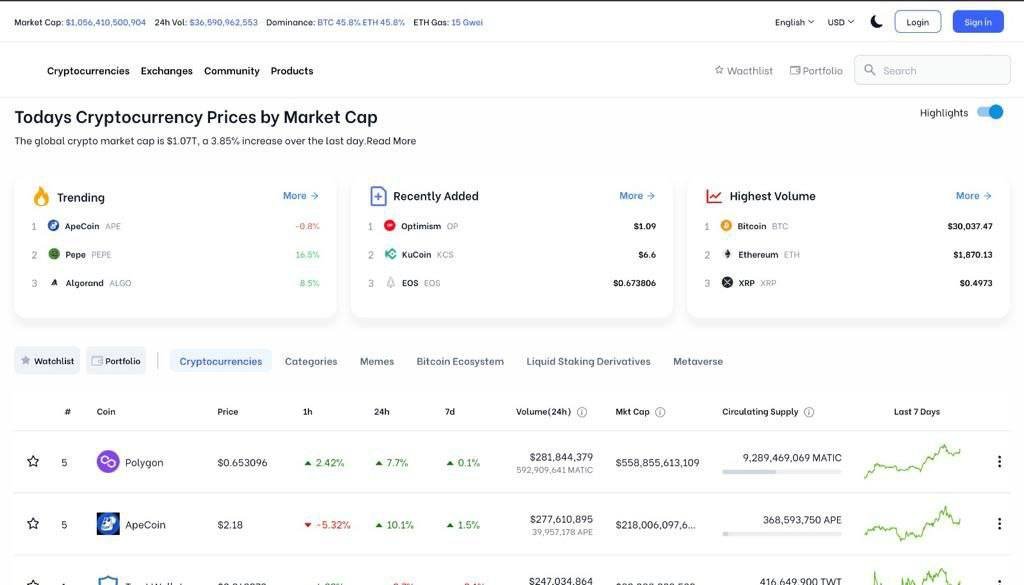Click the EOS coin icon
Image resolution: width=1024 pixels, height=585 pixels.
[391, 283]
